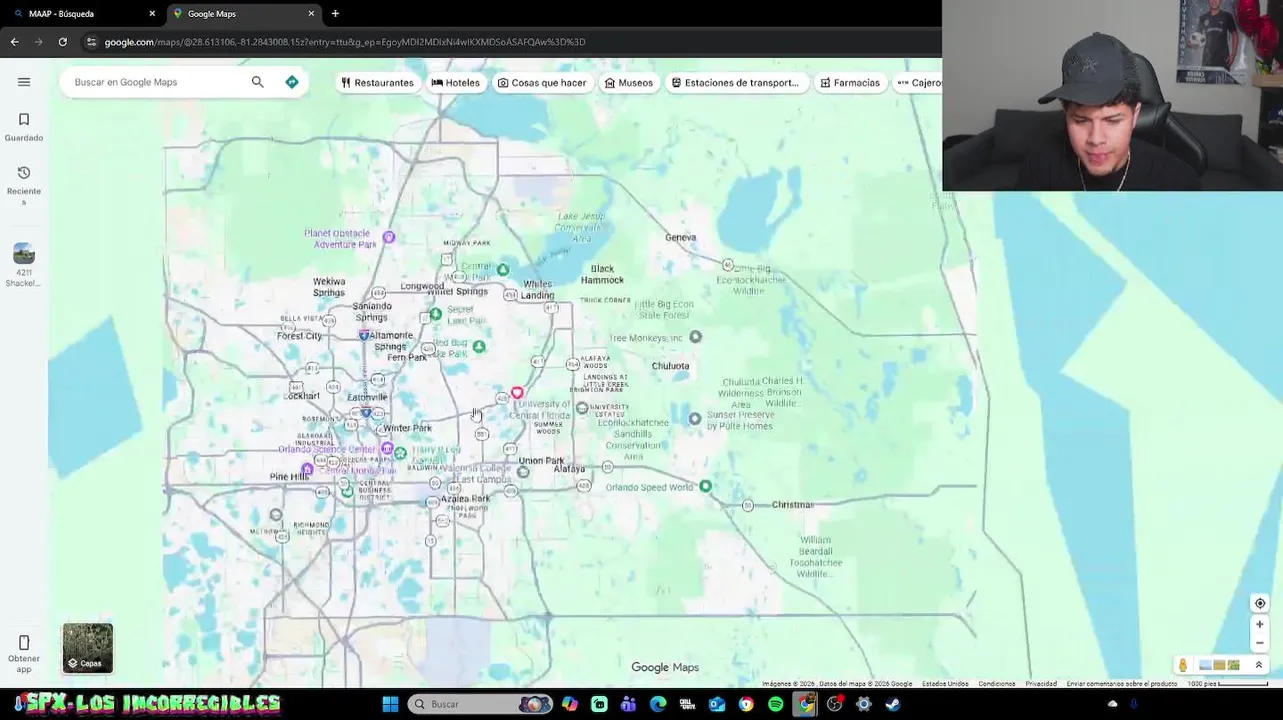This screenshot has width=1283, height=720.
Task: Close the Google Maps tab
Action: pos(311,14)
